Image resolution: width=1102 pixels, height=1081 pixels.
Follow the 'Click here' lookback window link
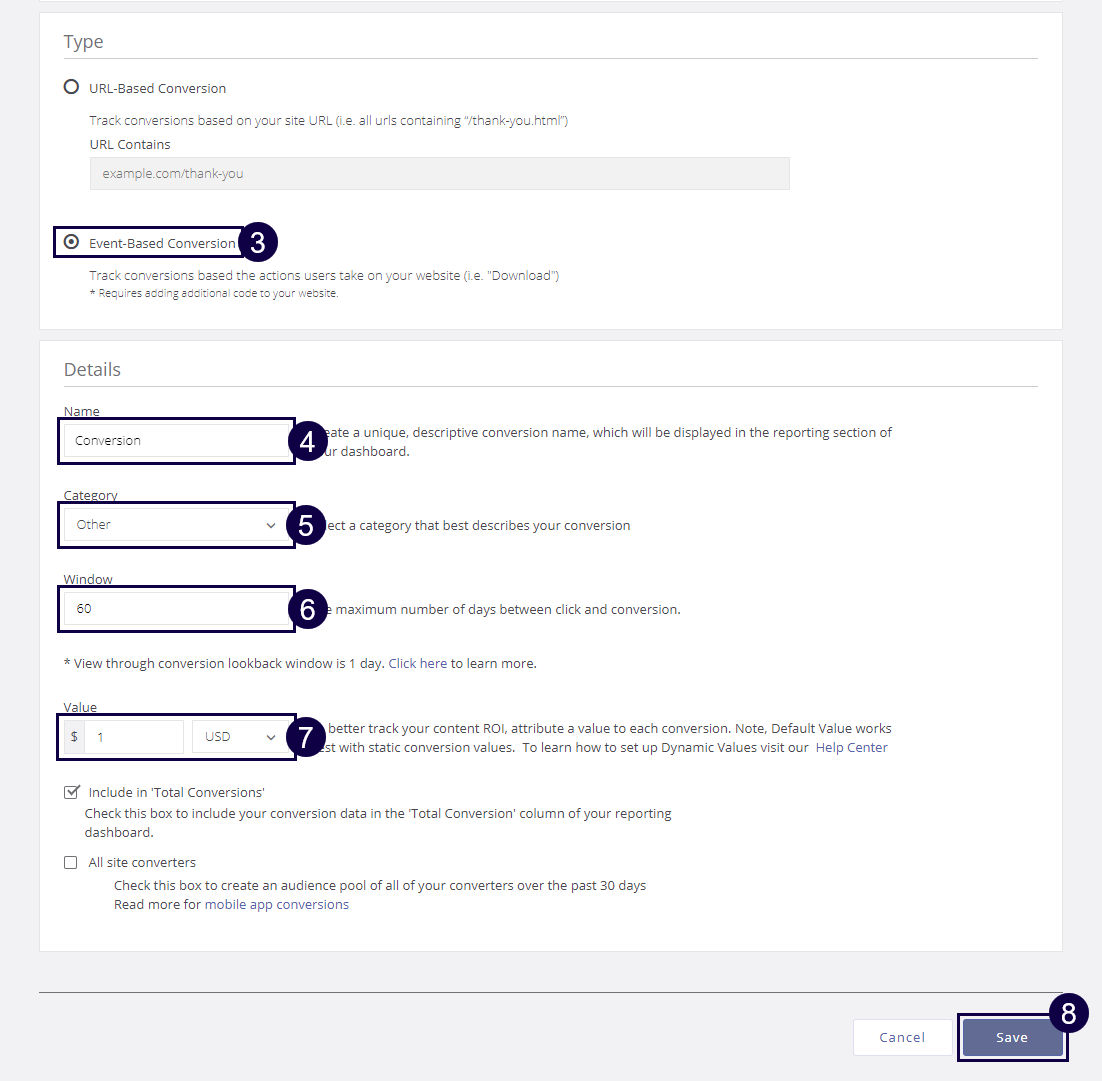tap(417, 663)
